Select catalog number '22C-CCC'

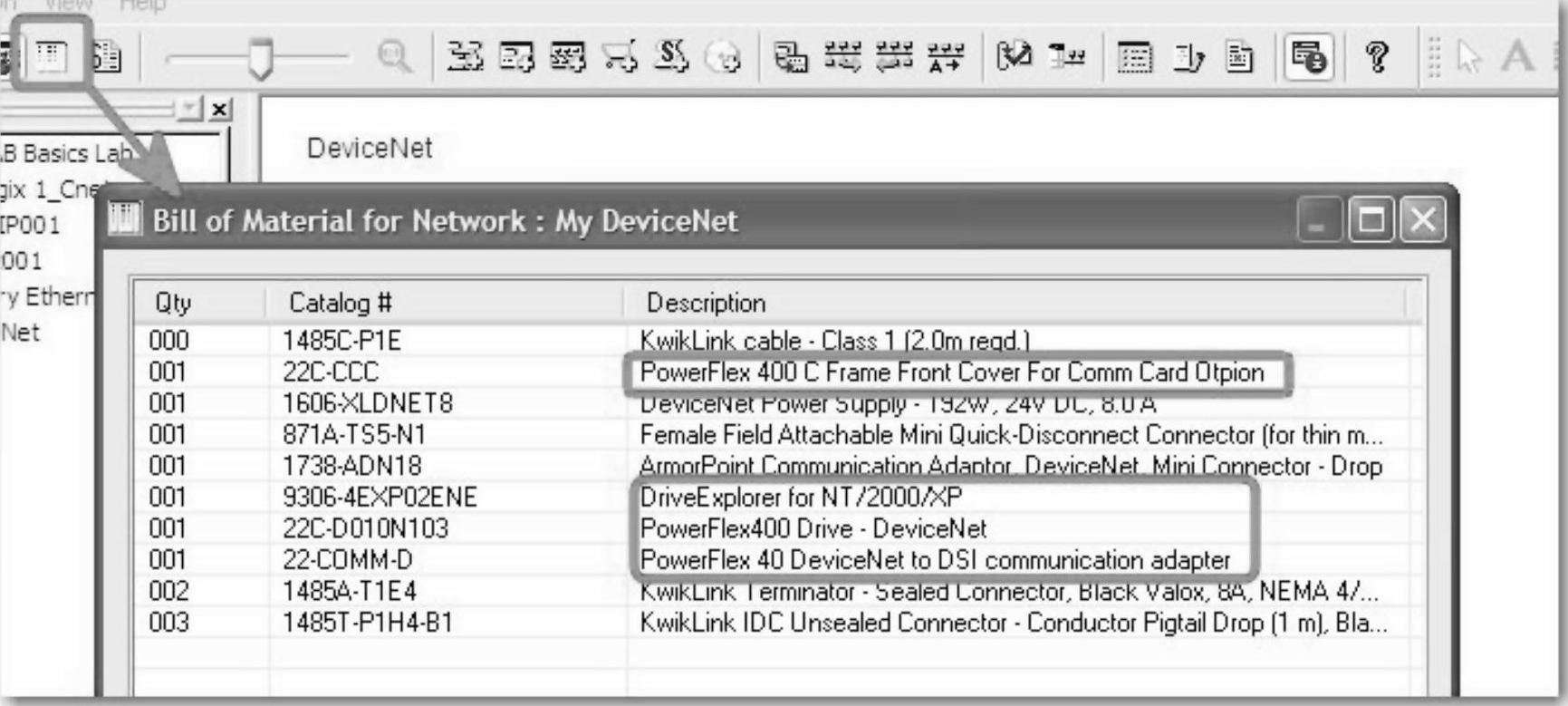(x=330, y=372)
